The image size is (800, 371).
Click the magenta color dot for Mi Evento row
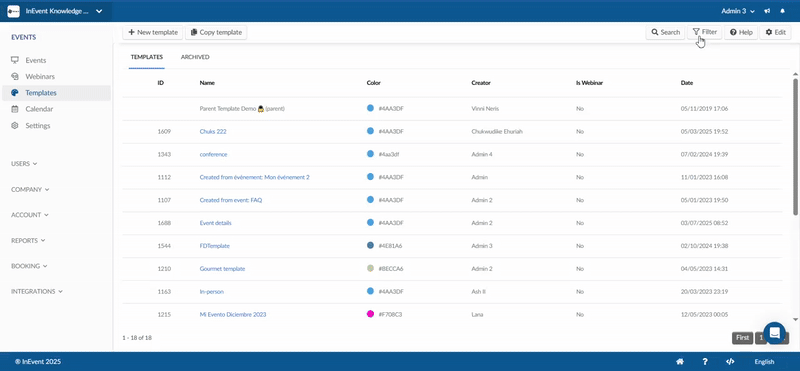click(x=370, y=314)
